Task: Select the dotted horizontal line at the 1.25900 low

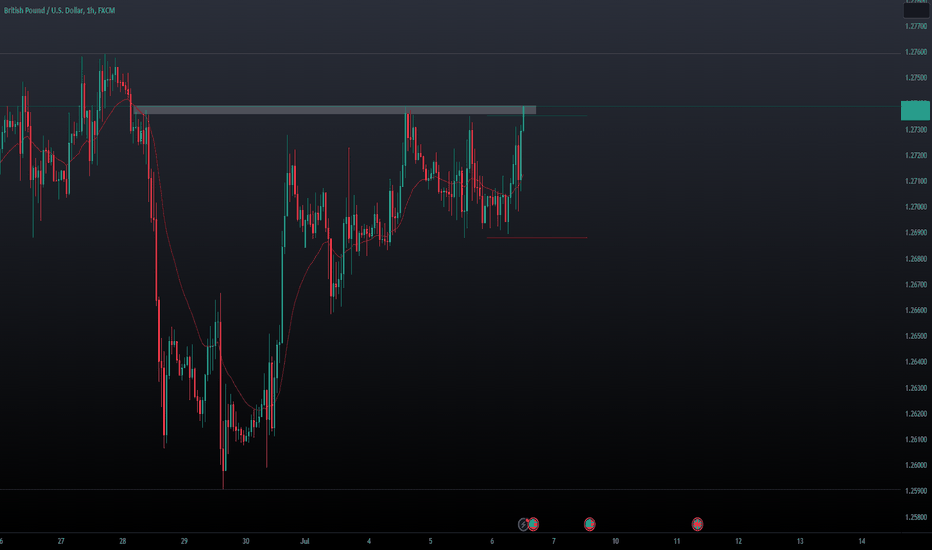Action: (x=450, y=490)
